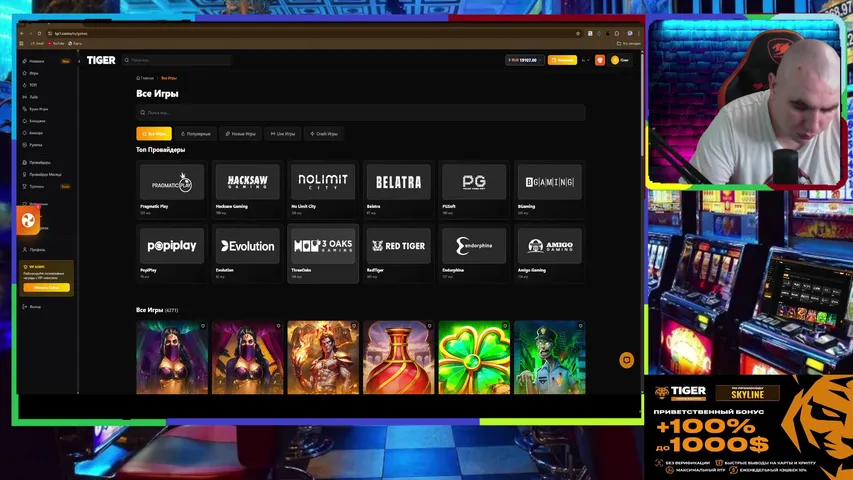Open the Amigo Gaming provider card
Image resolution: width=853 pixels, height=480 pixels.
(550, 253)
